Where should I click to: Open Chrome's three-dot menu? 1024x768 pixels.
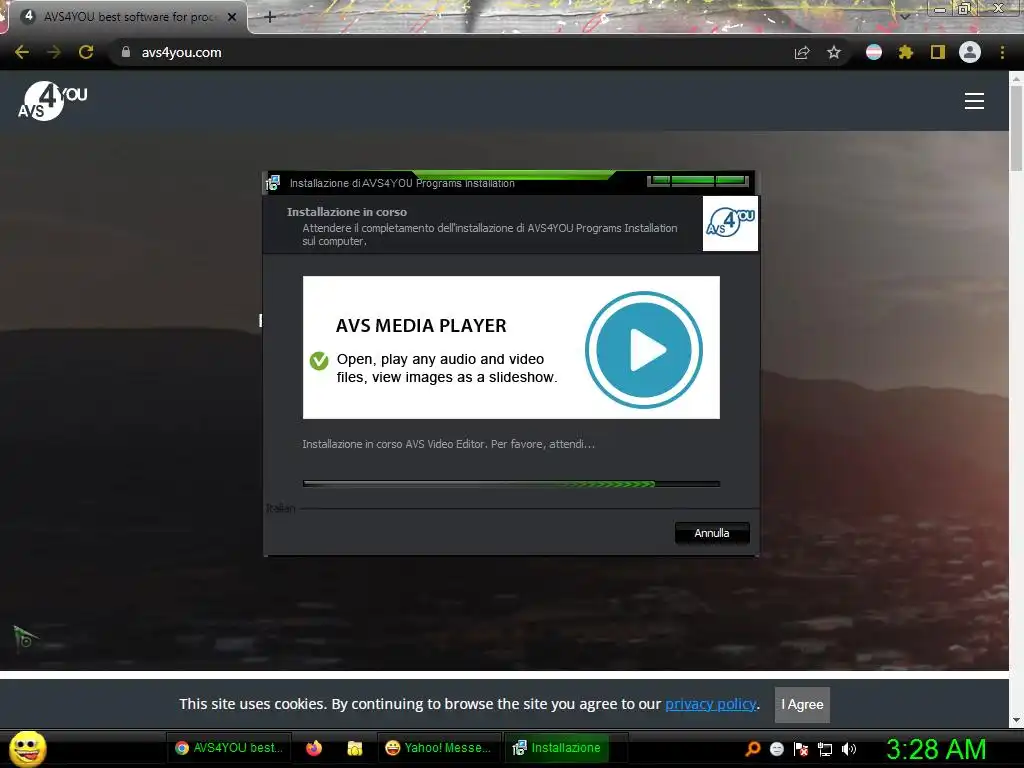[x=1002, y=52]
